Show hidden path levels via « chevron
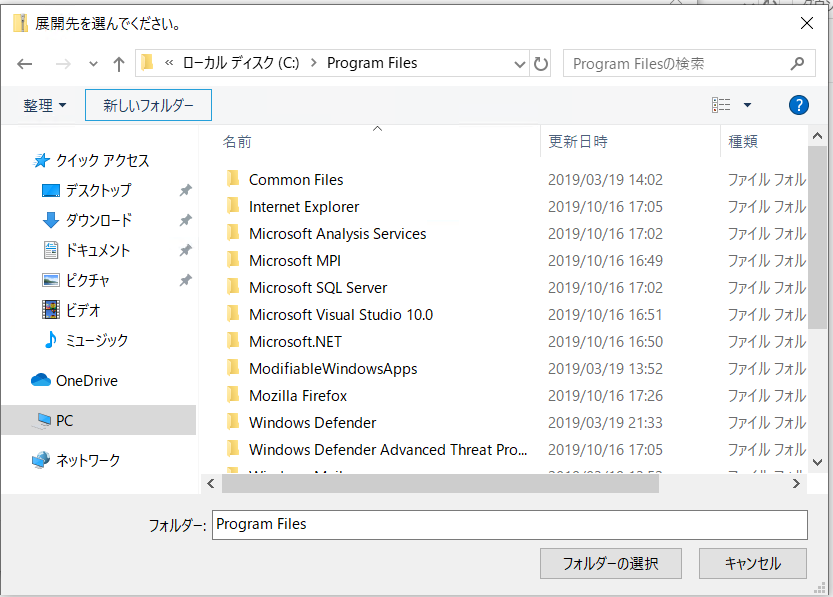 pos(169,63)
